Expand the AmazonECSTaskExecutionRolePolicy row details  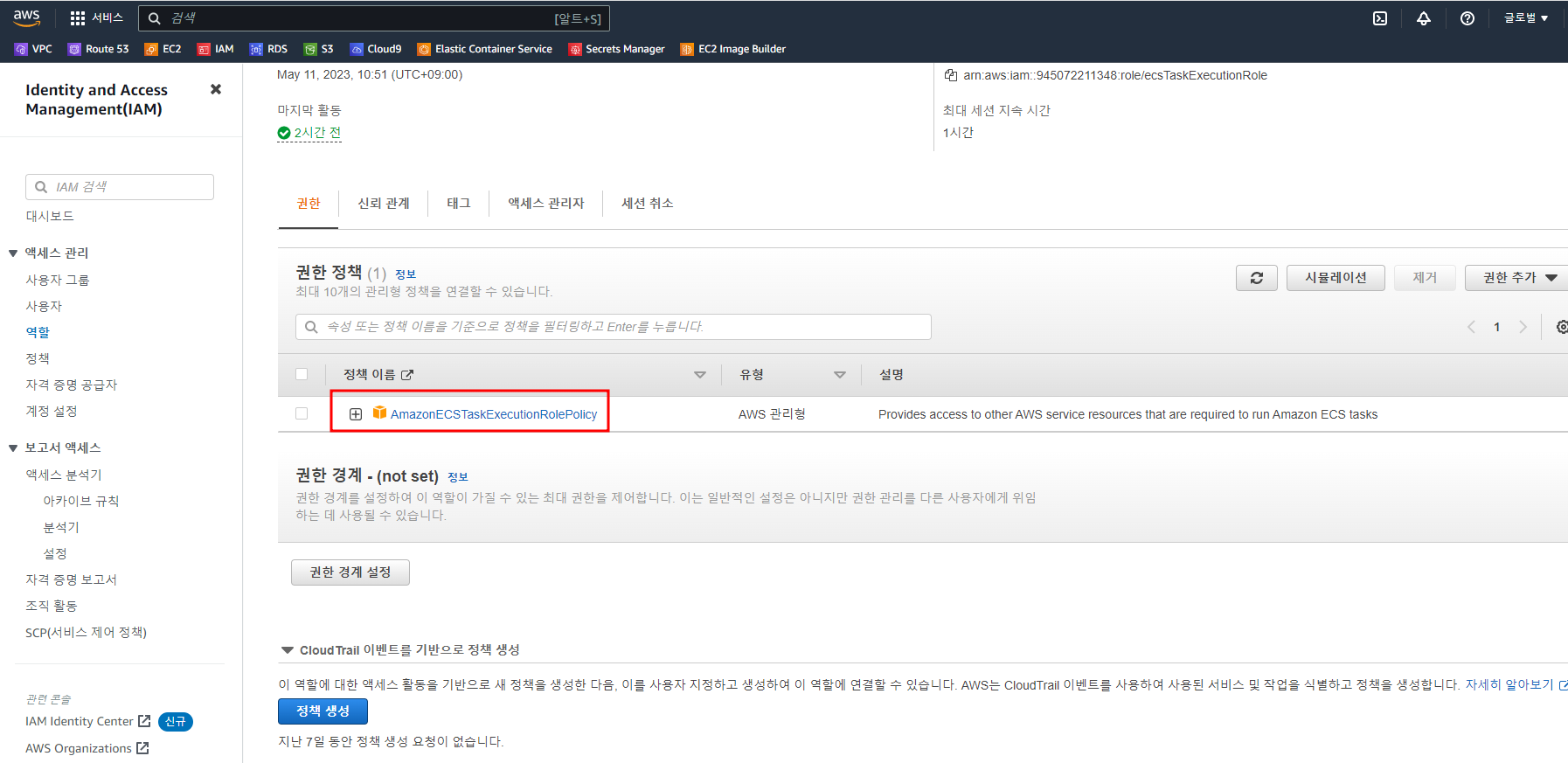pos(356,414)
